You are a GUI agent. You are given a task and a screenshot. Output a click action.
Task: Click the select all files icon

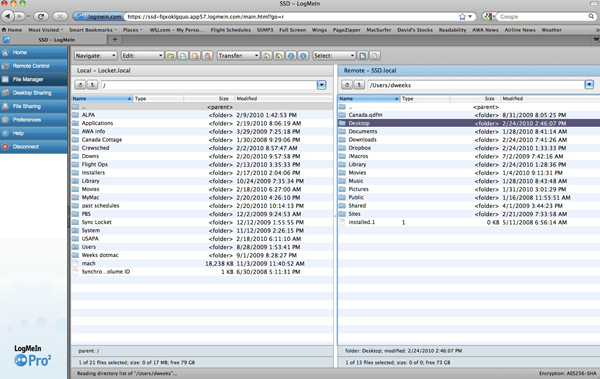coord(362,56)
